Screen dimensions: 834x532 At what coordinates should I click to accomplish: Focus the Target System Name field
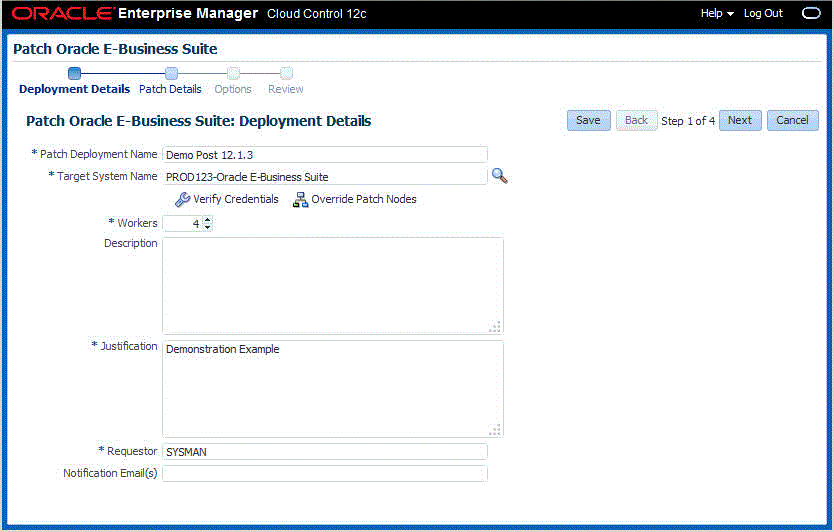click(x=324, y=177)
